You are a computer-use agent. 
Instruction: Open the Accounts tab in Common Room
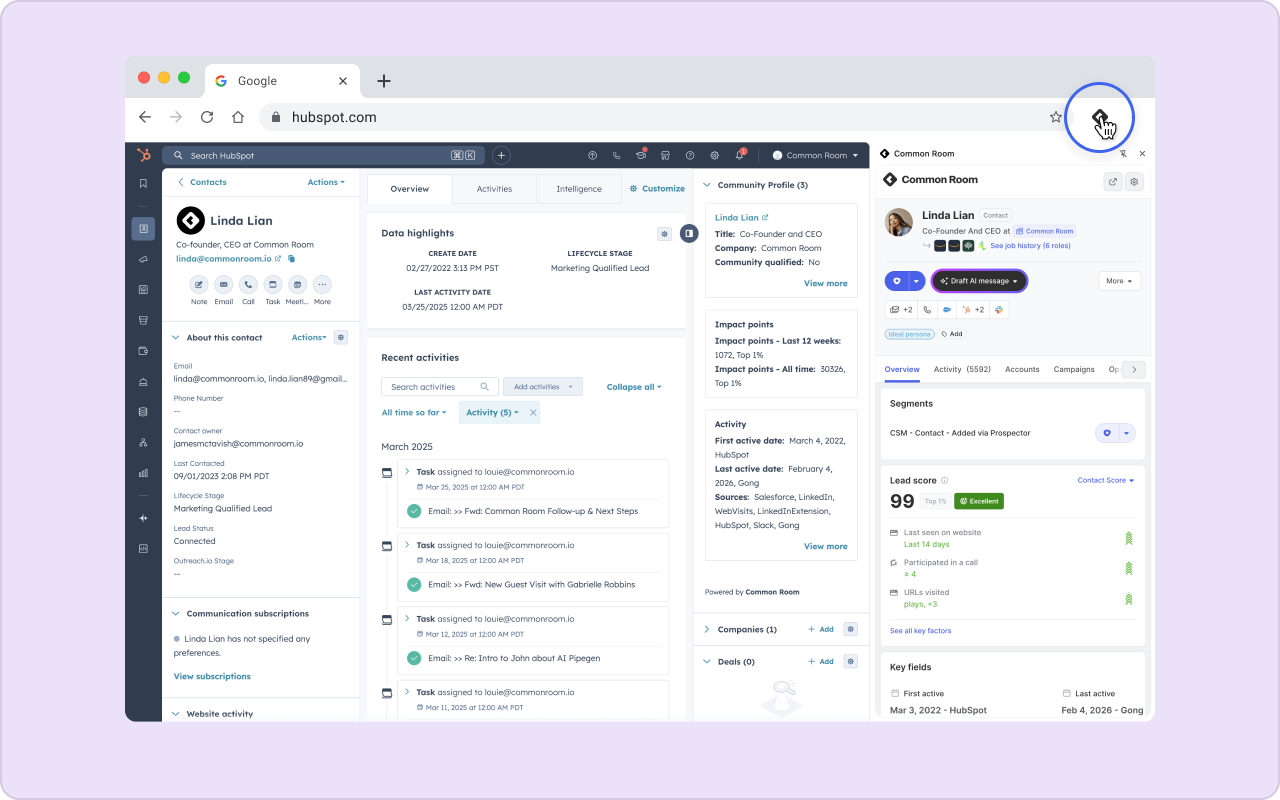point(1022,369)
